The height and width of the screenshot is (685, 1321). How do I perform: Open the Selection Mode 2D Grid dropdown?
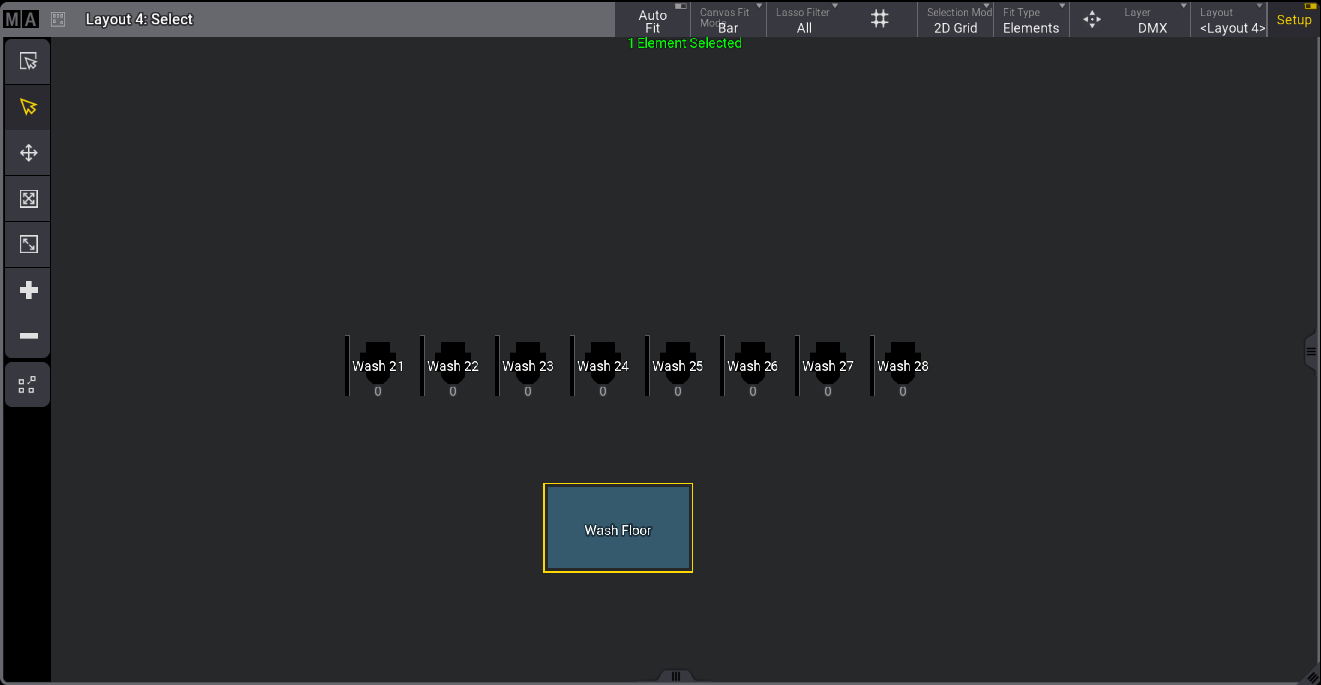(x=955, y=21)
